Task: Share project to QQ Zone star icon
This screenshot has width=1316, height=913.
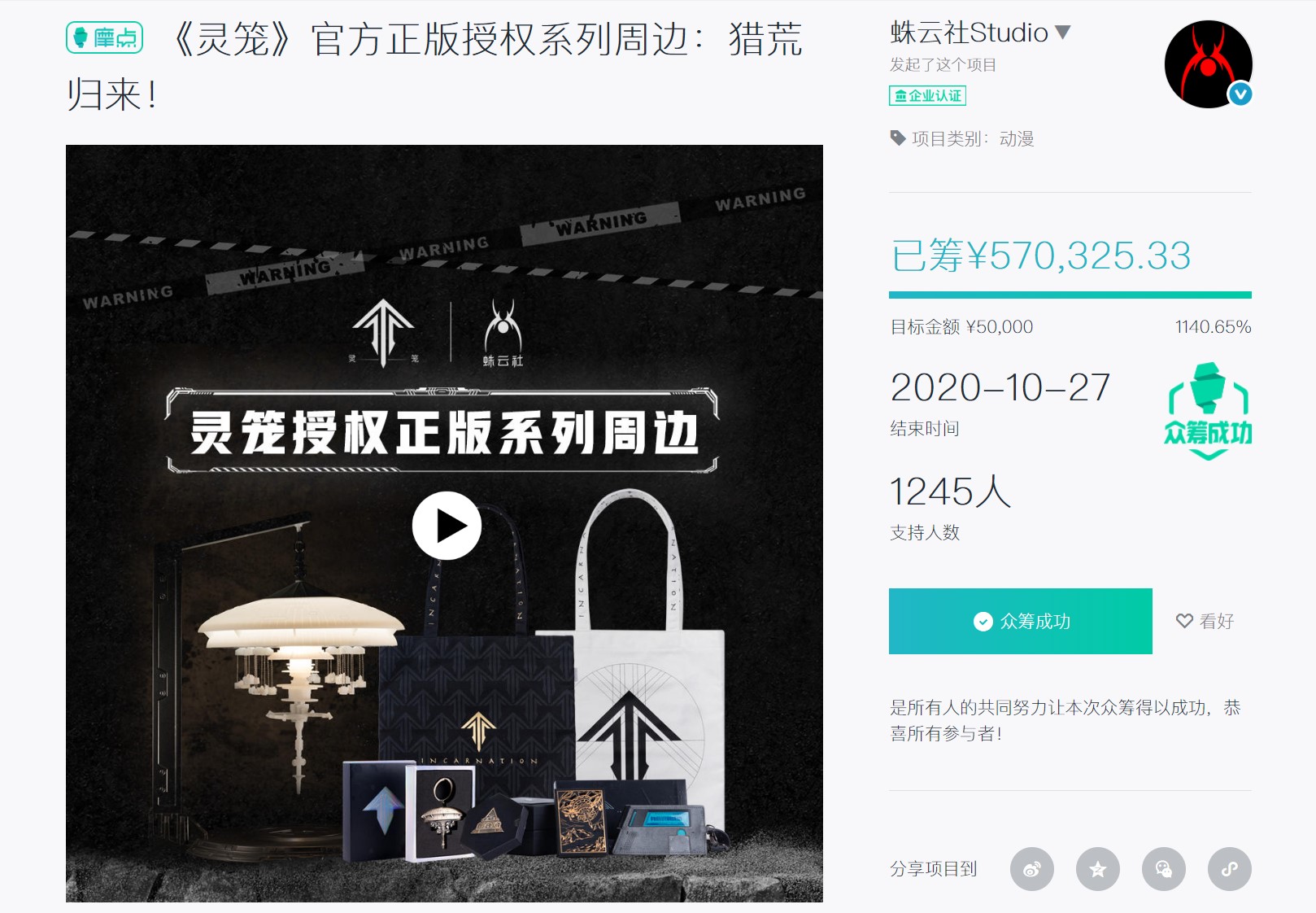Action: 1097,869
